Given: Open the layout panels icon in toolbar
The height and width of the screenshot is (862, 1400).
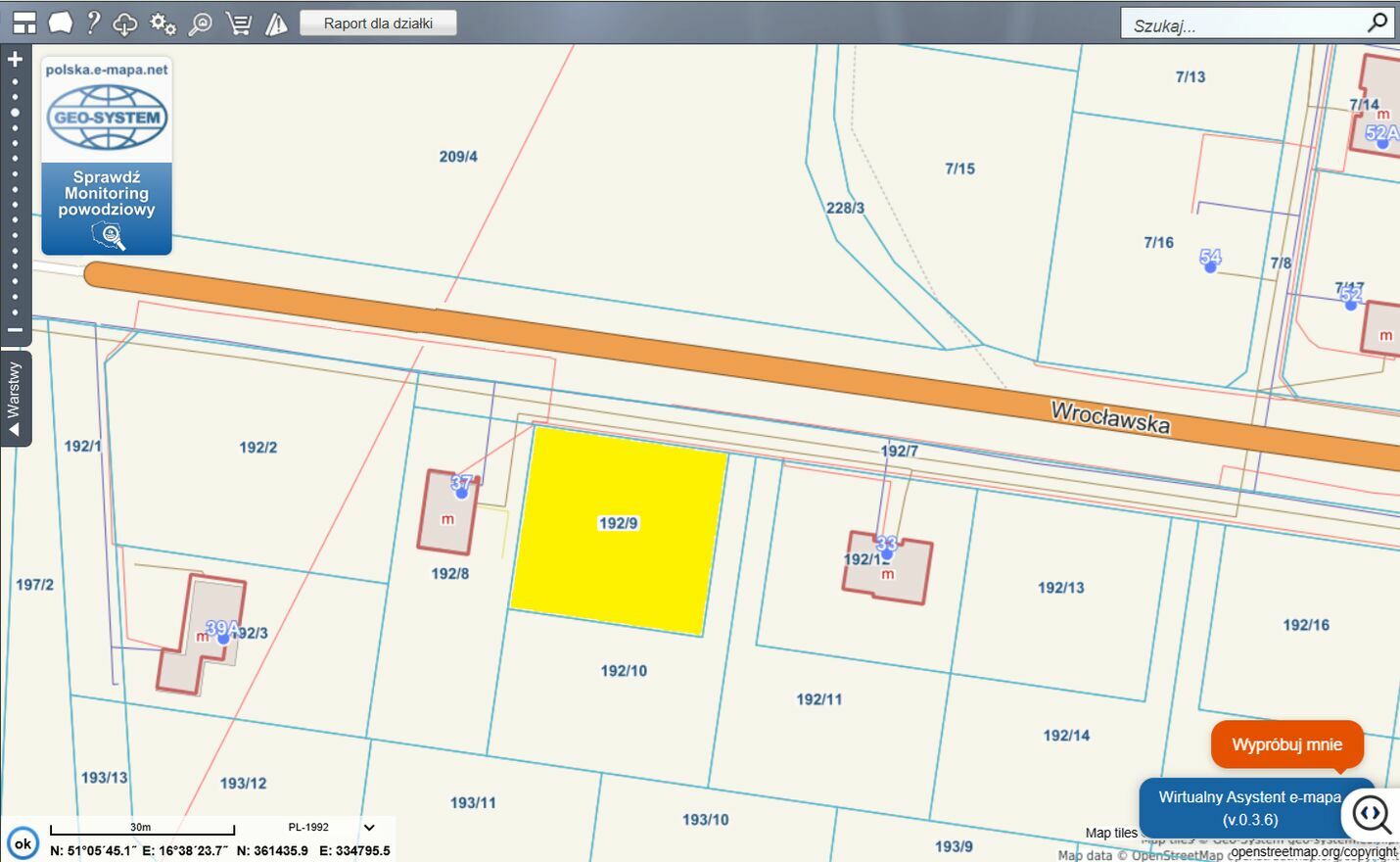Looking at the screenshot, I should pos(24,23).
